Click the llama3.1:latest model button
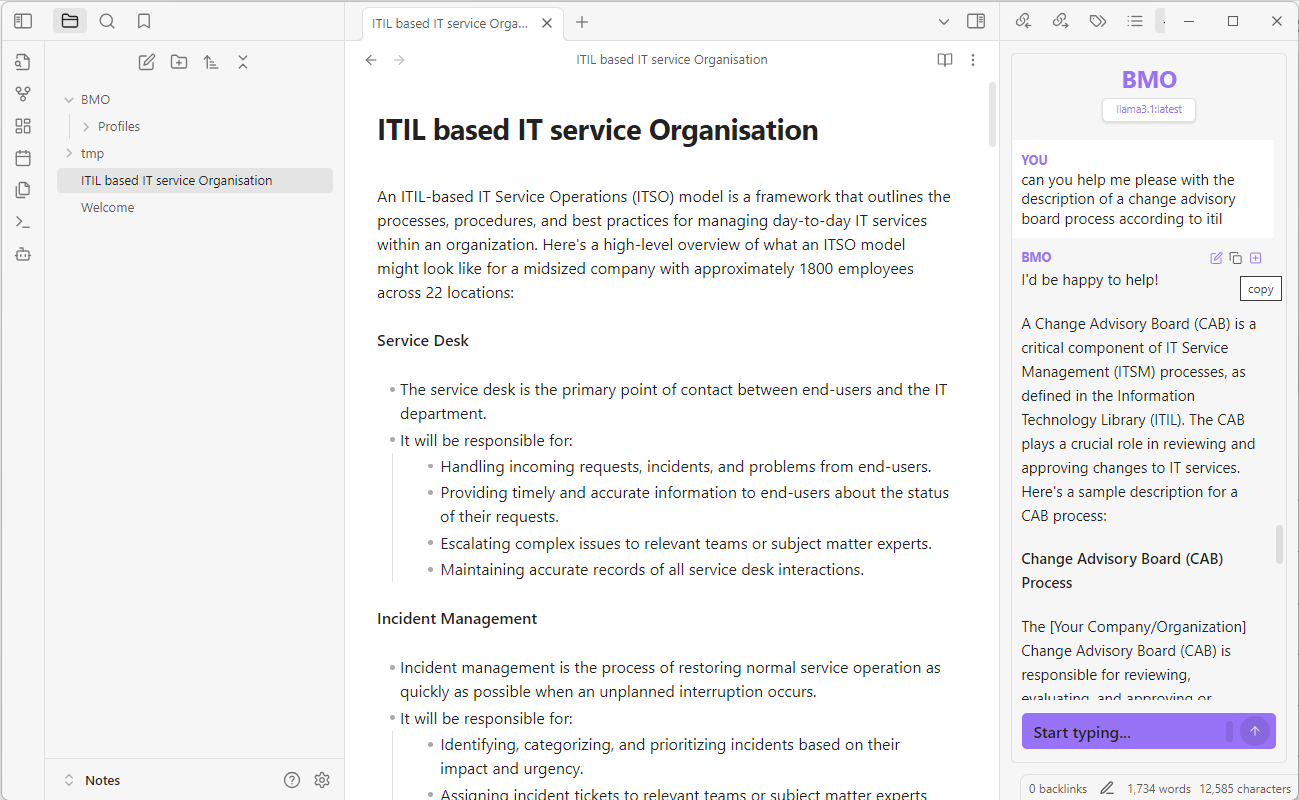 (x=1148, y=109)
